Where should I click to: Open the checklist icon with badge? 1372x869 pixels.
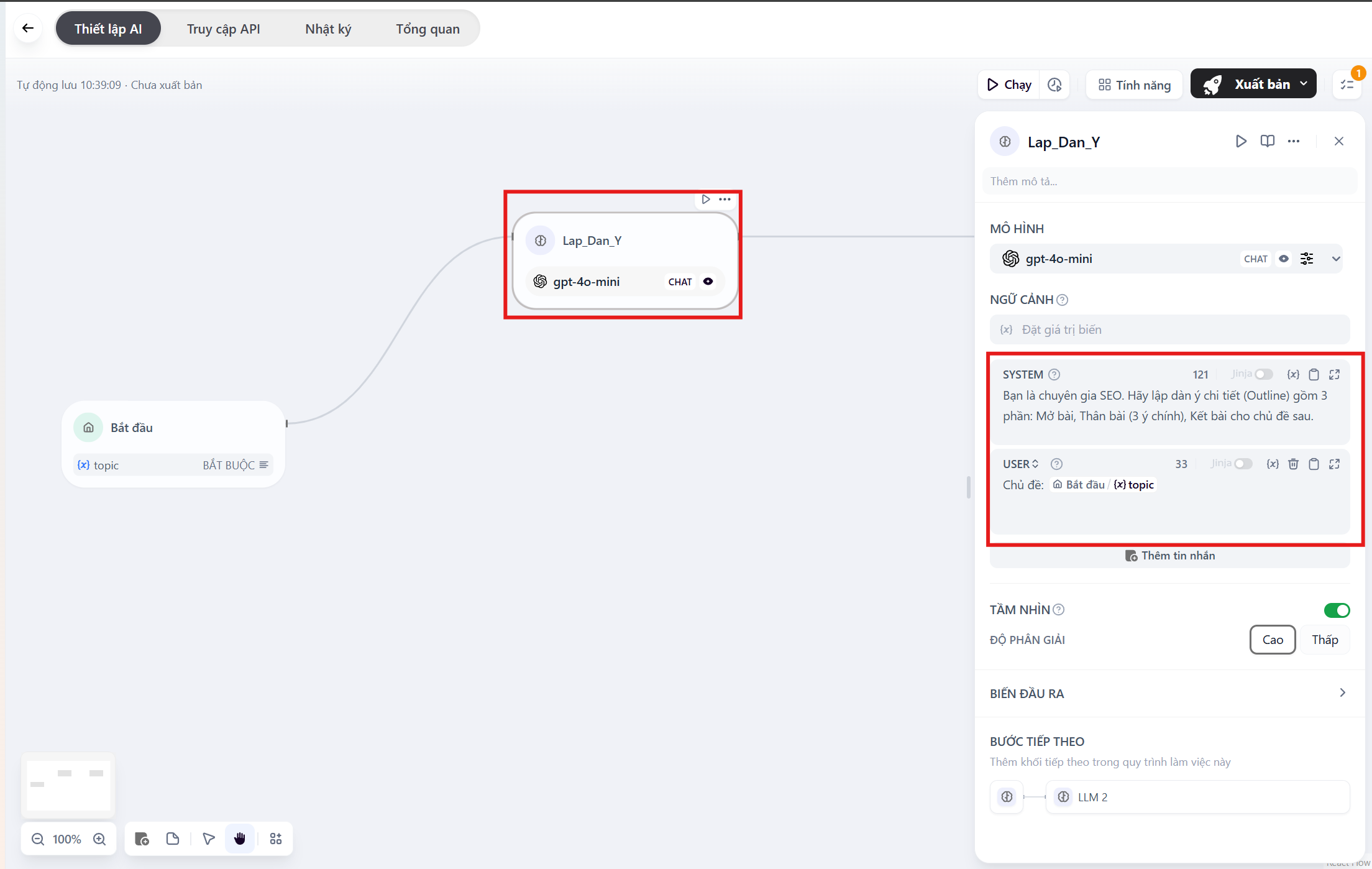click(x=1347, y=85)
